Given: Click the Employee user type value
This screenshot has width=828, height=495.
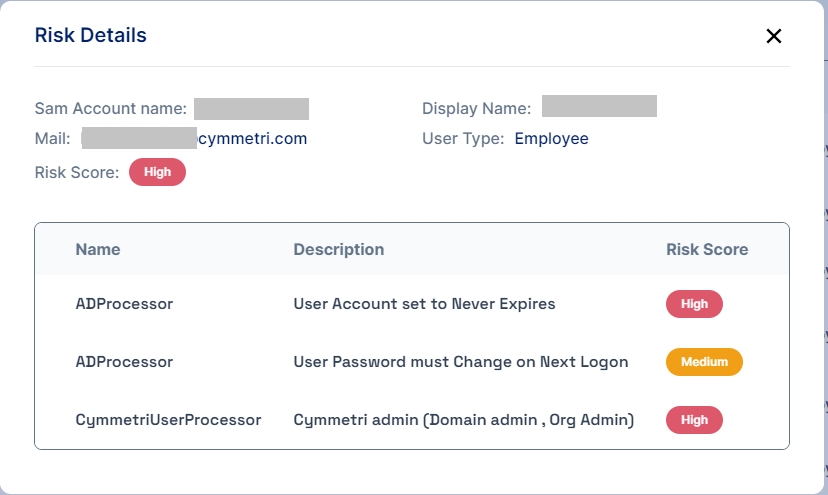Looking at the screenshot, I should point(551,139).
